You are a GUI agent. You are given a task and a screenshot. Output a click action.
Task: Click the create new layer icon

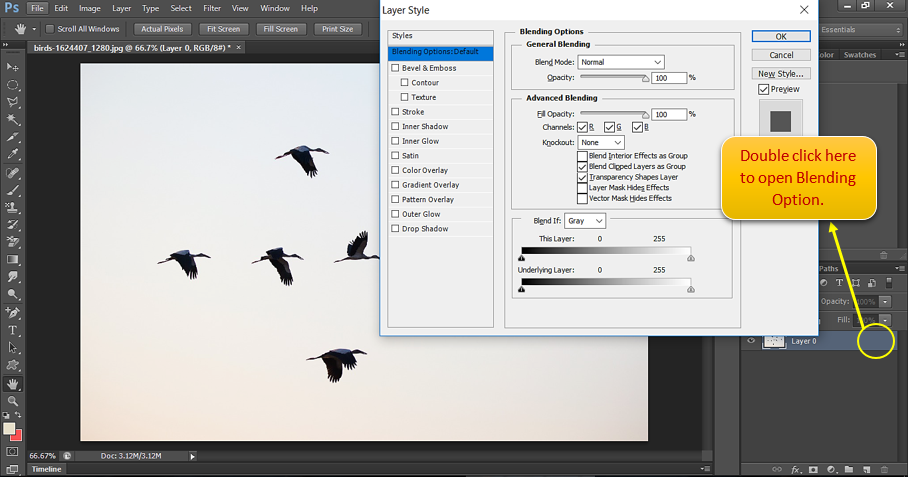(866, 469)
